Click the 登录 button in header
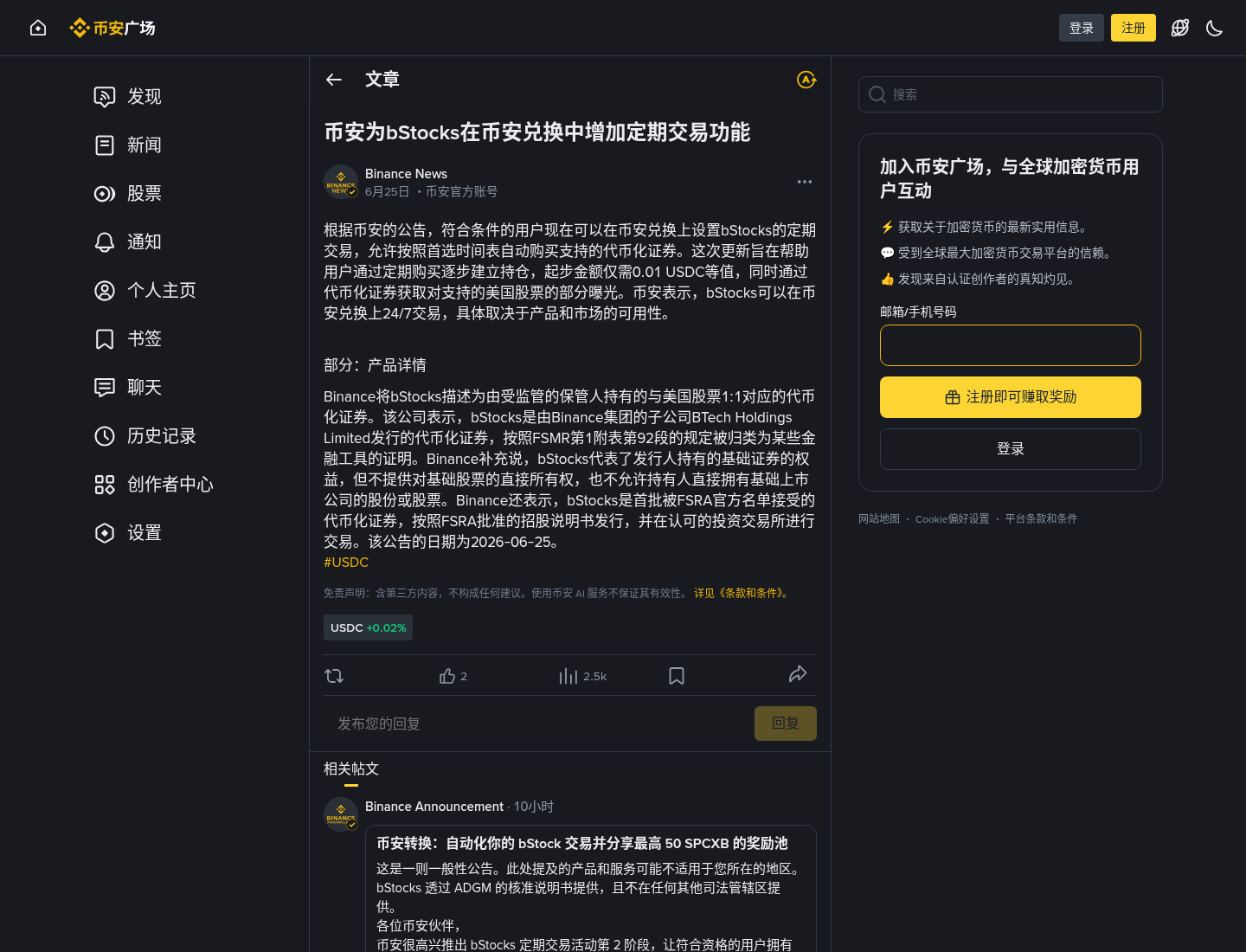 coord(1082,28)
